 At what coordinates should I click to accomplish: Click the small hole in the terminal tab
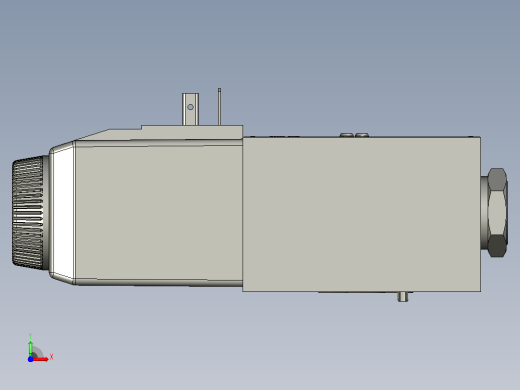[x=190, y=107]
